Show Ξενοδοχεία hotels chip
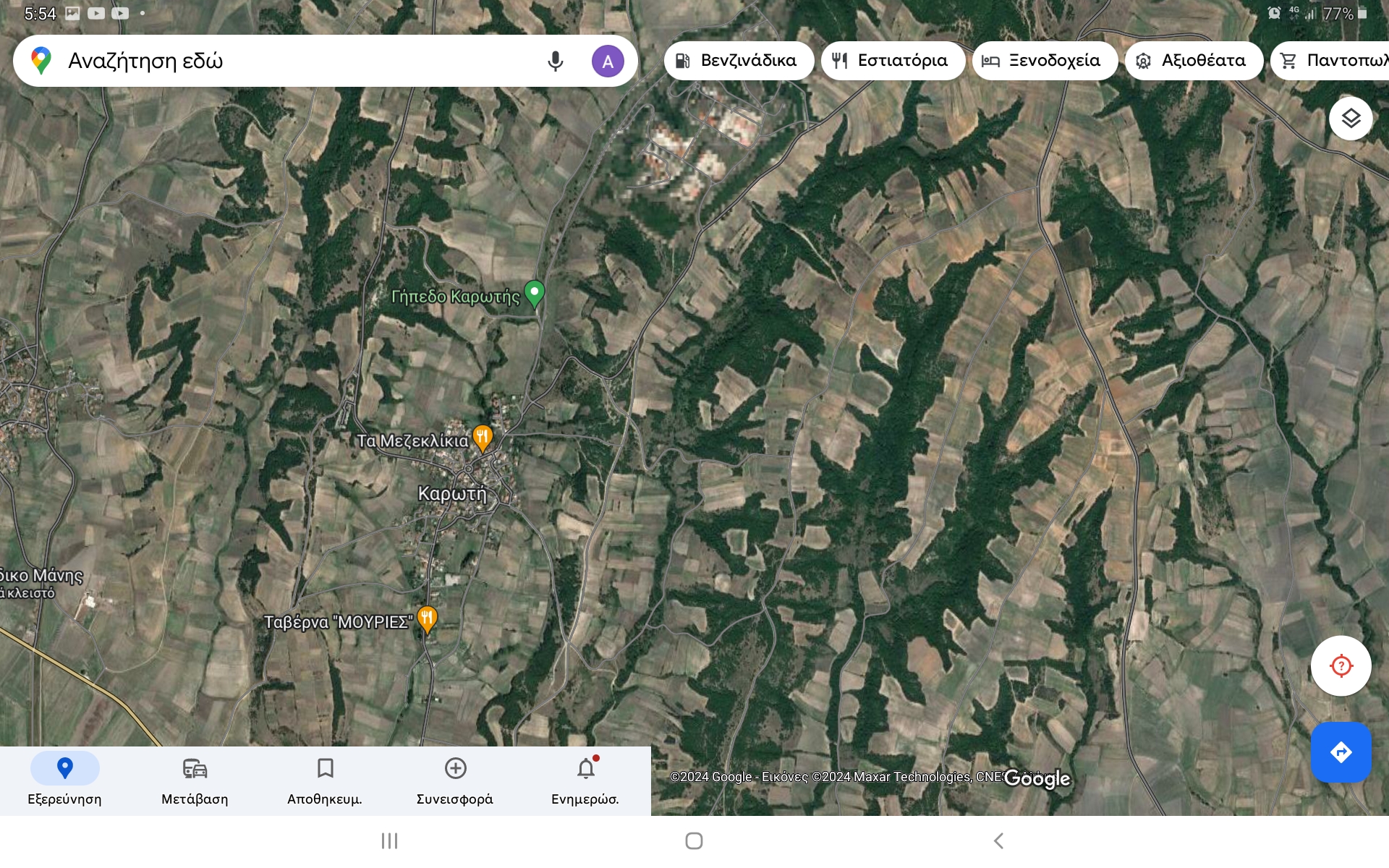This screenshot has height=868, width=1389. [x=1044, y=61]
